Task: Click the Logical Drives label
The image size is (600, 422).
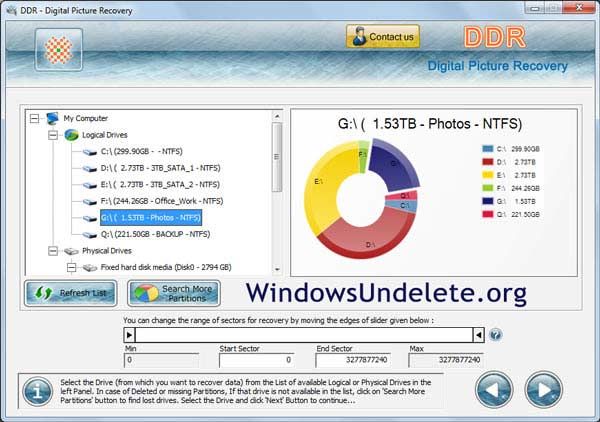Action: coord(104,135)
